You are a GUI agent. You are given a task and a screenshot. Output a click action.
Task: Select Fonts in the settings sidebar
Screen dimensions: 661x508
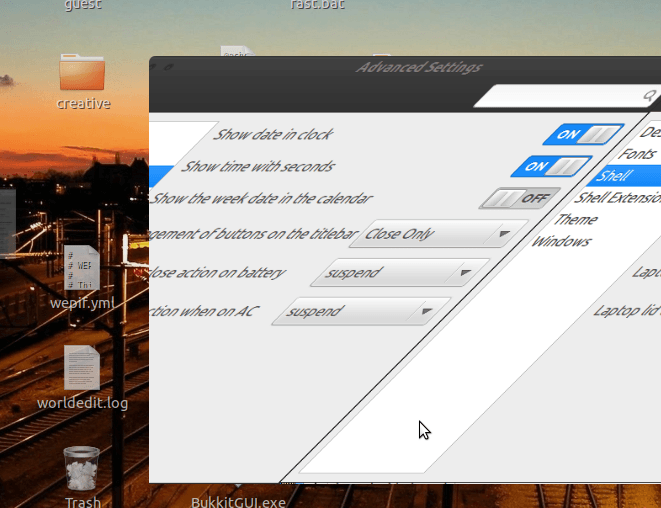click(x=637, y=154)
